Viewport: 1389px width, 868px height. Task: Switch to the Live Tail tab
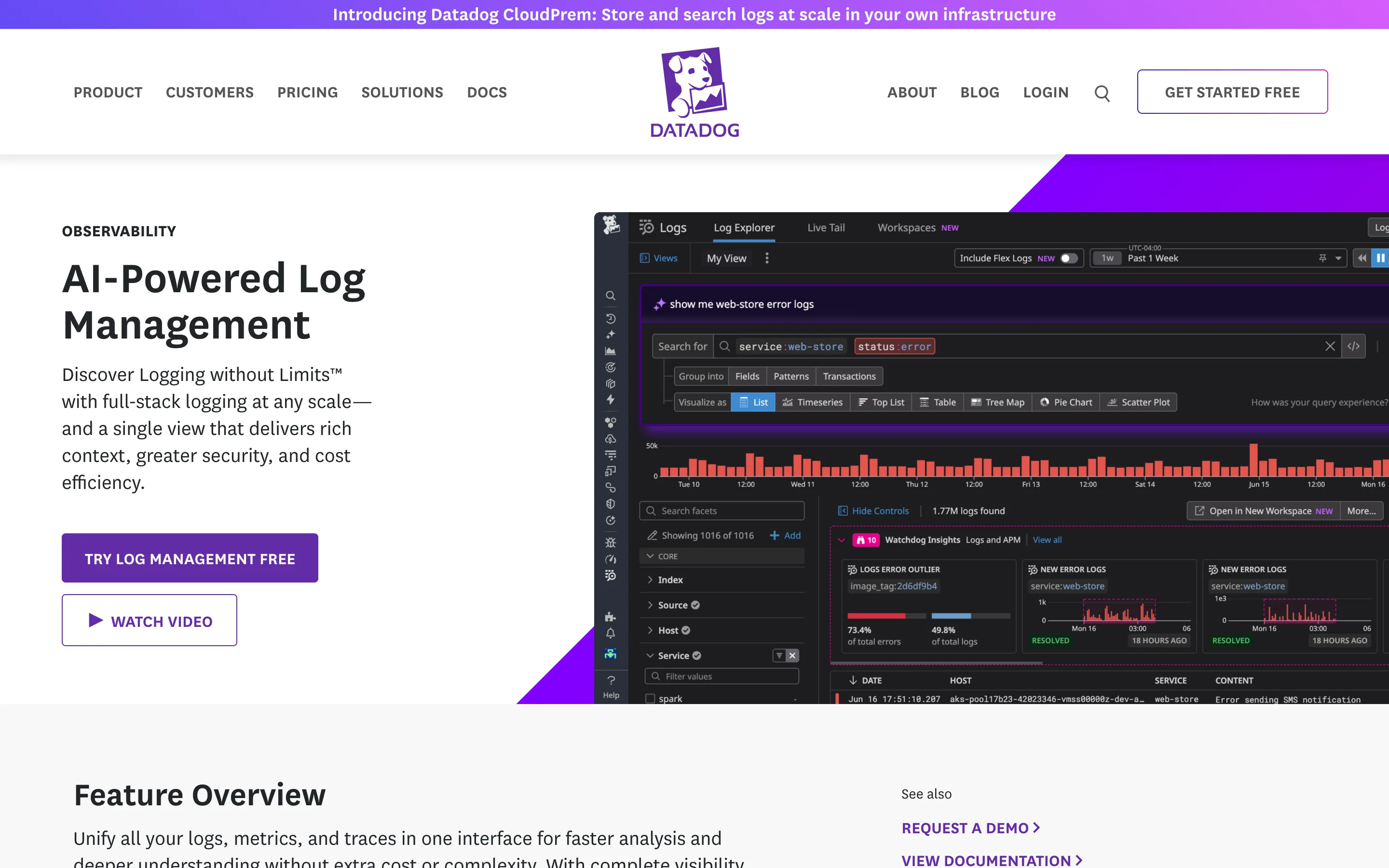(826, 228)
